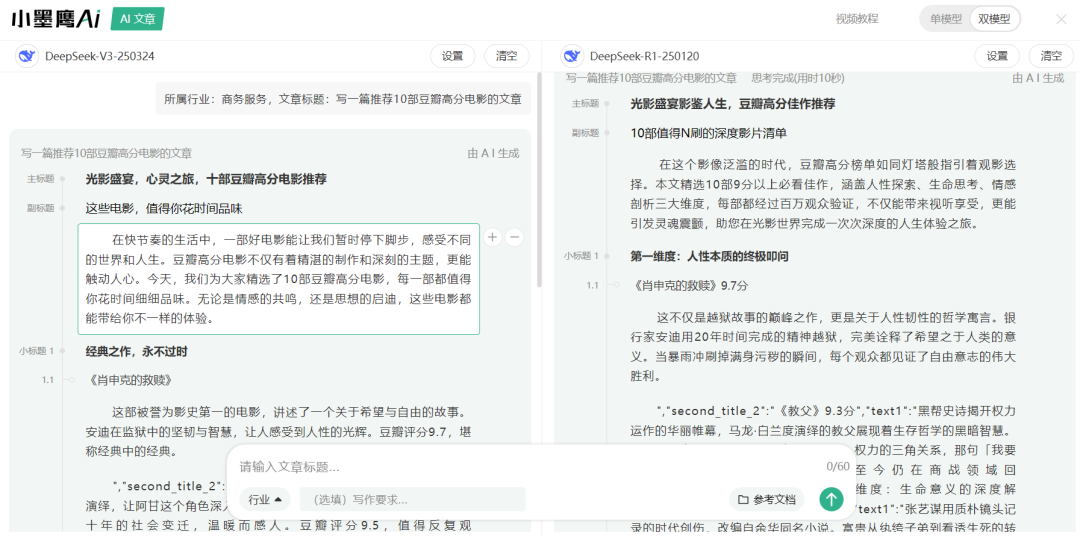This screenshot has width=1080, height=536.
Task: Click the 1.1 outline node in right panel
Action: click(593, 285)
